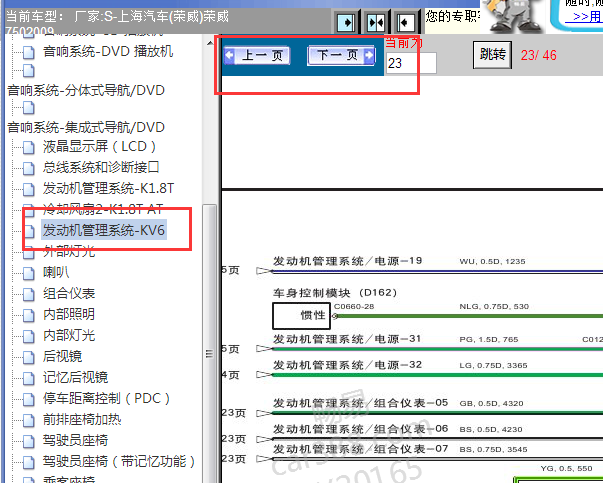Select 内部照明 tree entry

pyautogui.click(x=69, y=314)
